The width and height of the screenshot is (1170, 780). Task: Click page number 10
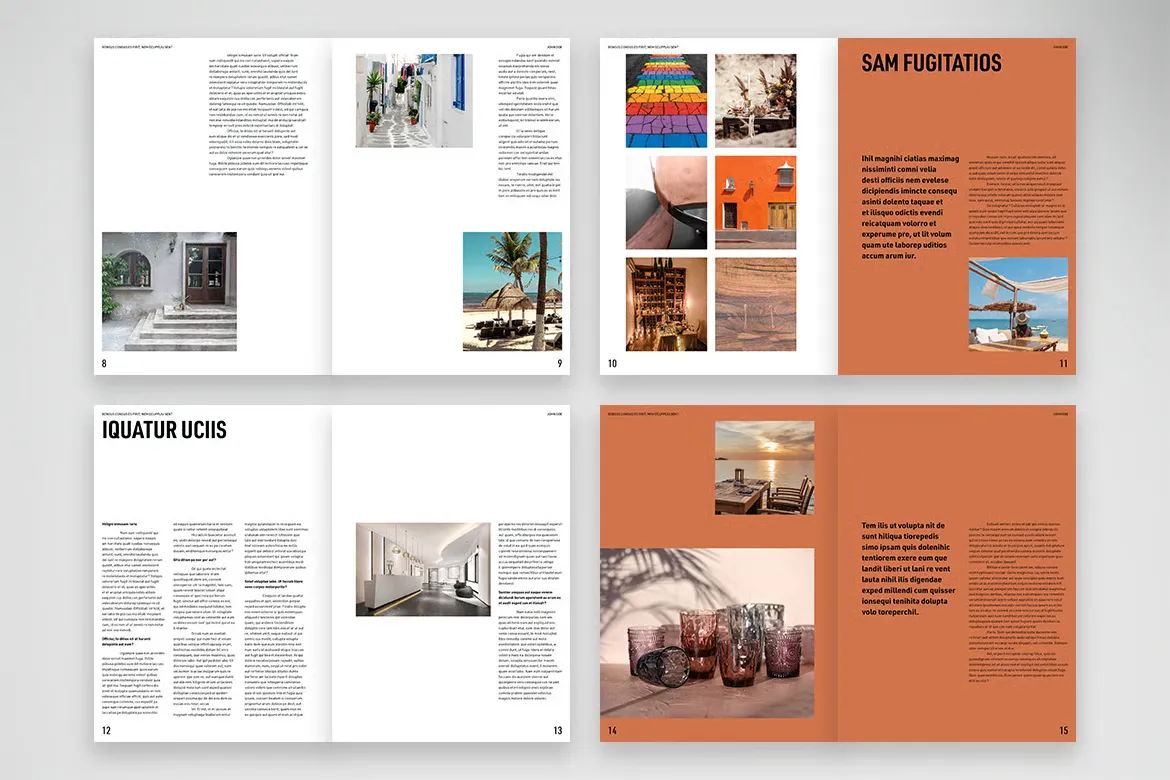click(612, 364)
